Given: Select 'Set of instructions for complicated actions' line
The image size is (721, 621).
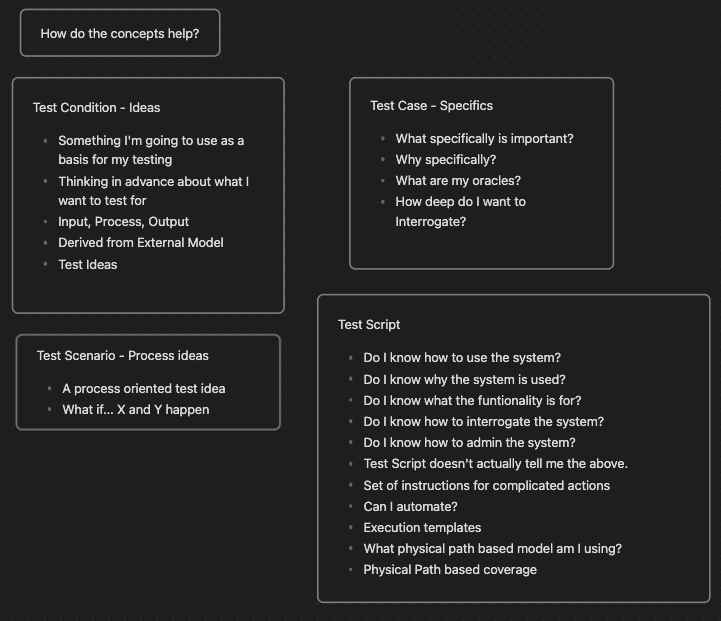Looking at the screenshot, I should pos(486,485).
